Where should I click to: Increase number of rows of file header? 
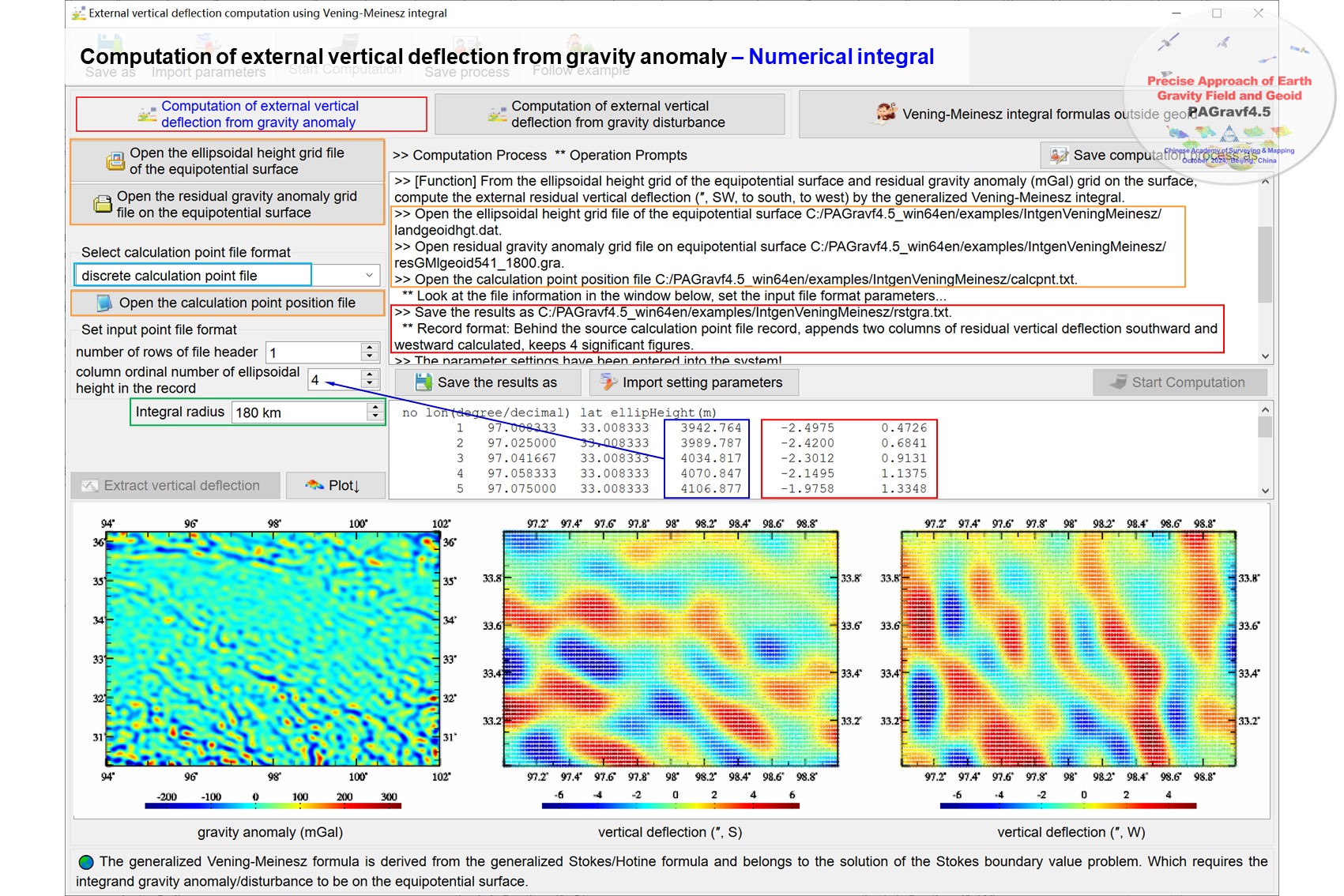point(369,348)
